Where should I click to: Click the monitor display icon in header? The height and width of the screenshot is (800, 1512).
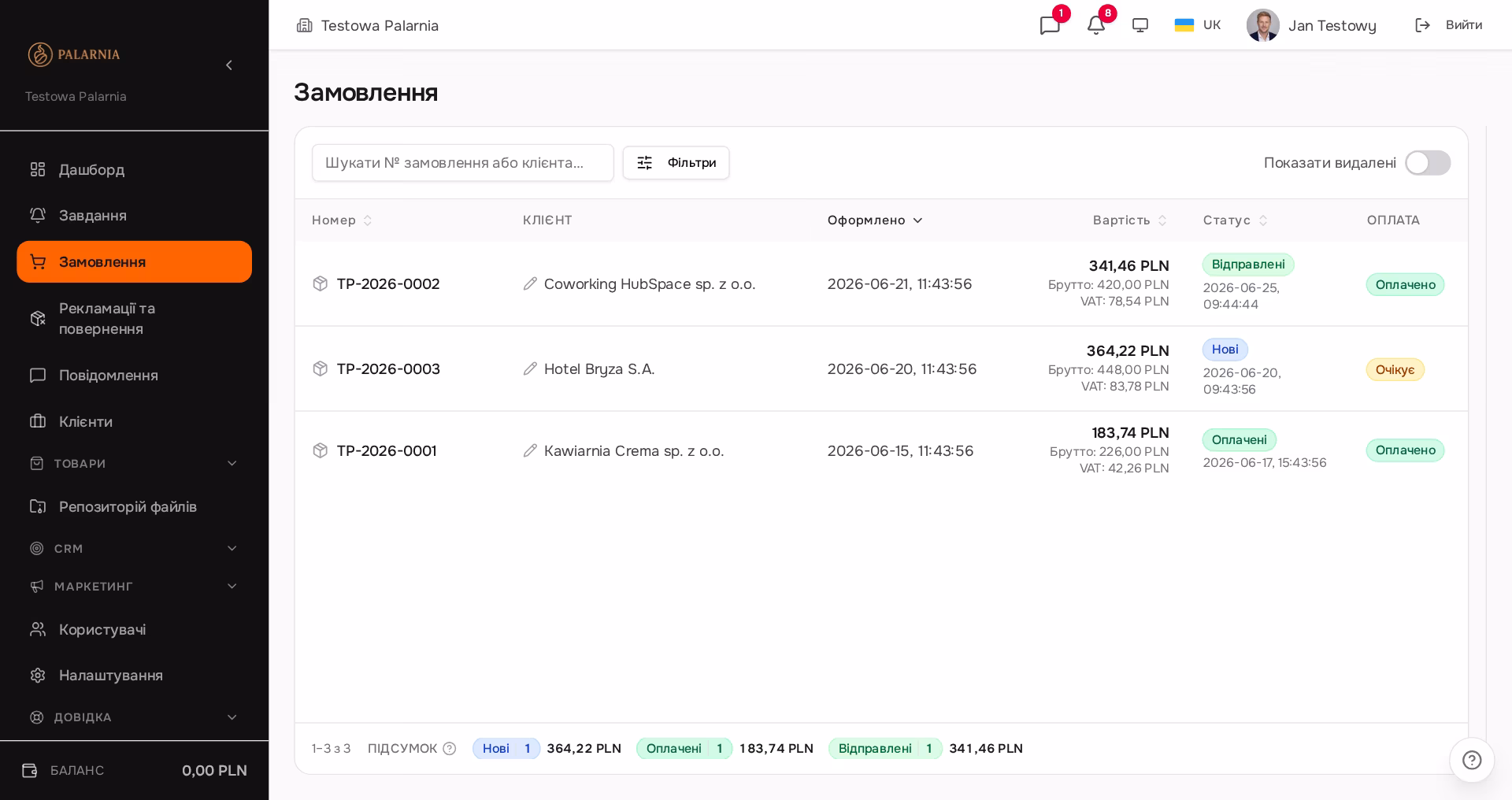pos(1140,25)
